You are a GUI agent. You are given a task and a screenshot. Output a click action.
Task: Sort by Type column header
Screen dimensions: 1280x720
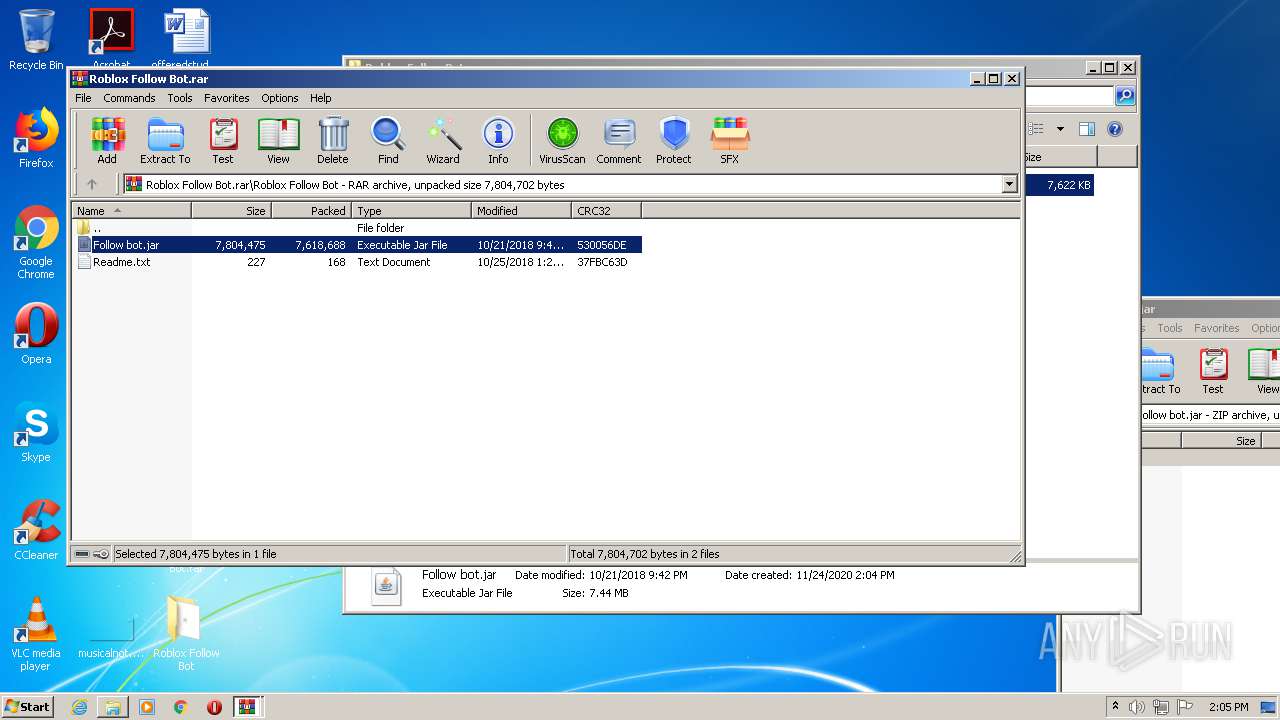pyautogui.click(x=412, y=210)
